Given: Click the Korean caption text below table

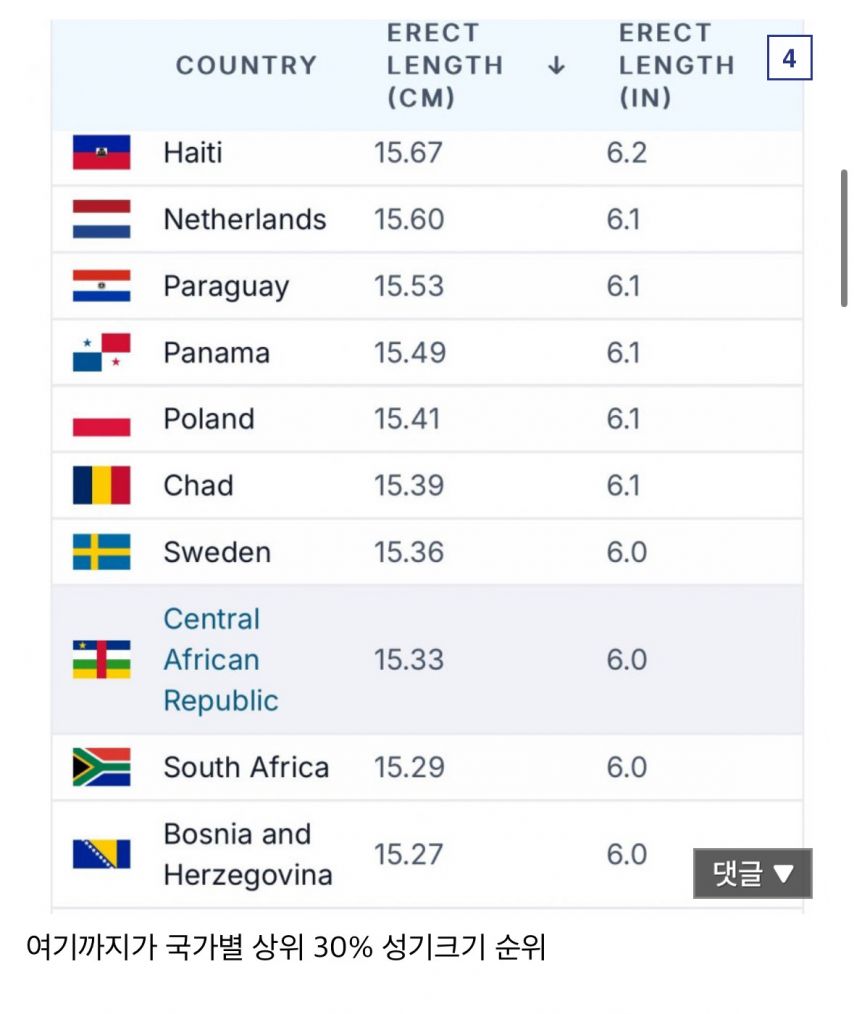Looking at the screenshot, I should pos(285,947).
